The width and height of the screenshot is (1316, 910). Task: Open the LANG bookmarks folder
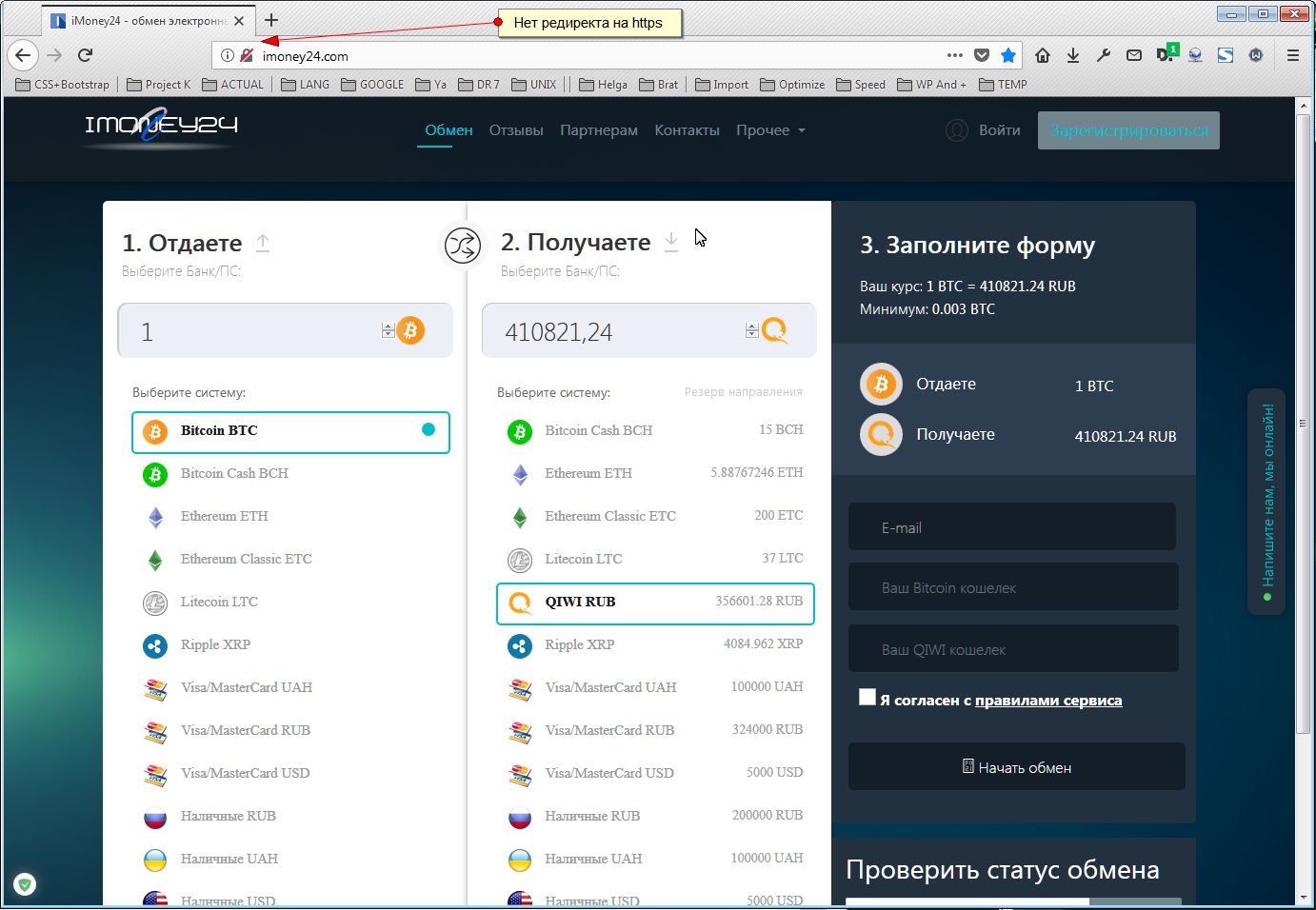(x=305, y=85)
